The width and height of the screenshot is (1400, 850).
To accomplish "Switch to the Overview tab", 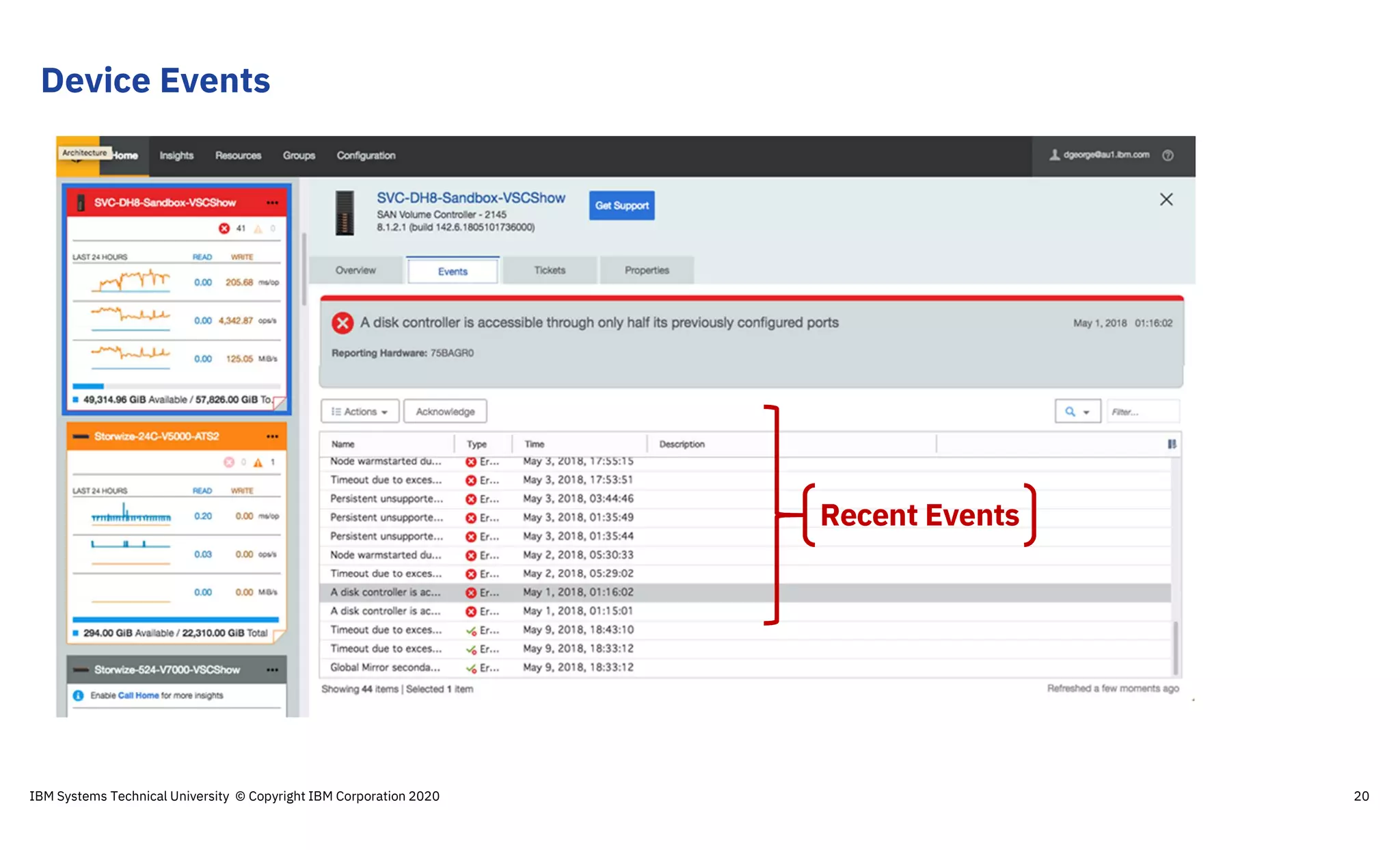I will point(355,270).
